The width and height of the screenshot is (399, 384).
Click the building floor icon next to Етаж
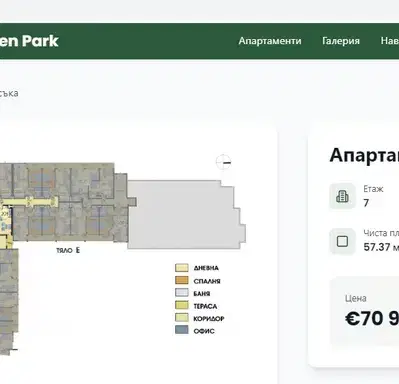(342, 196)
